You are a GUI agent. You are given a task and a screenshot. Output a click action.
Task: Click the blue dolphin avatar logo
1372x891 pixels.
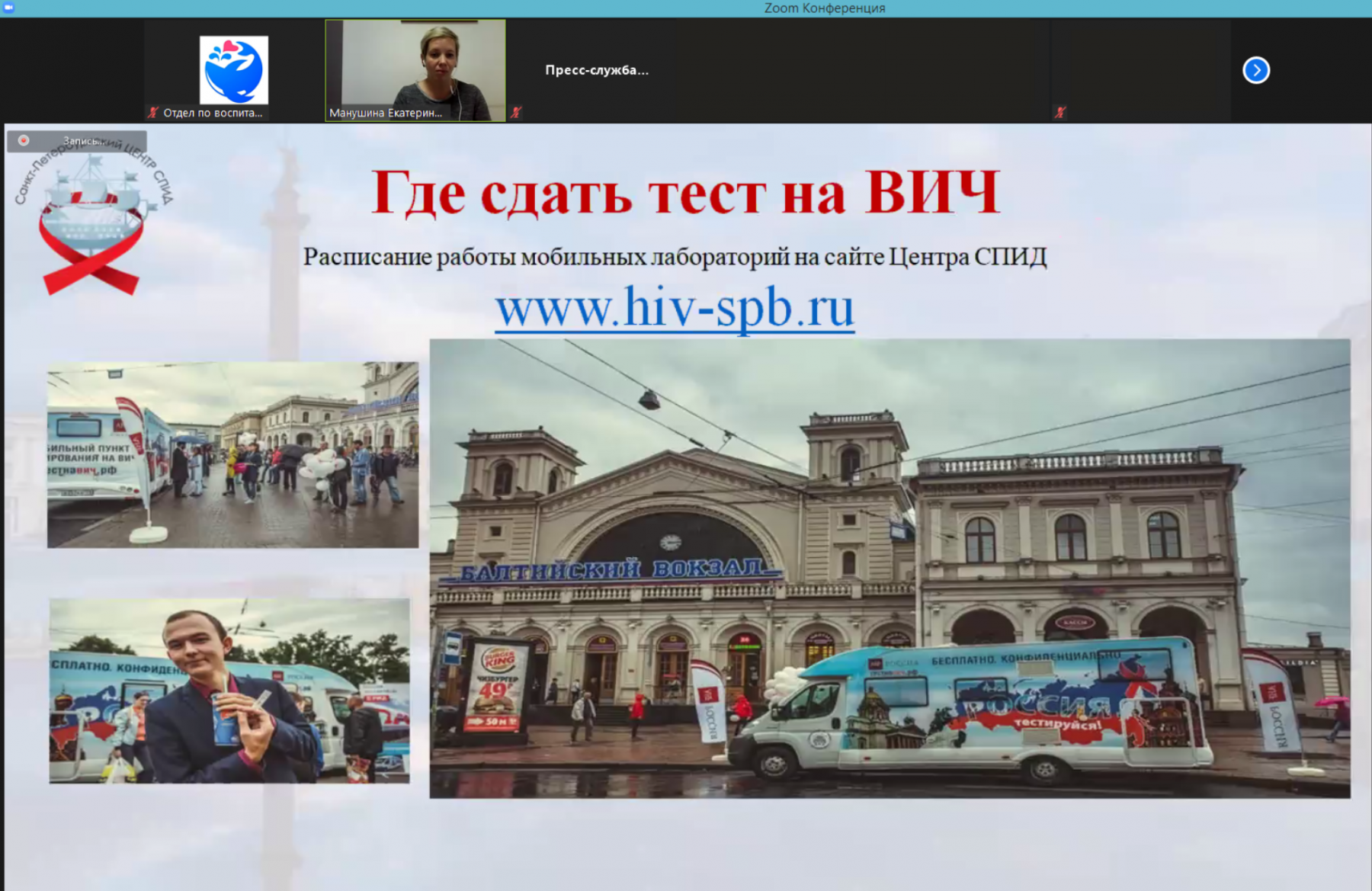pos(233,69)
